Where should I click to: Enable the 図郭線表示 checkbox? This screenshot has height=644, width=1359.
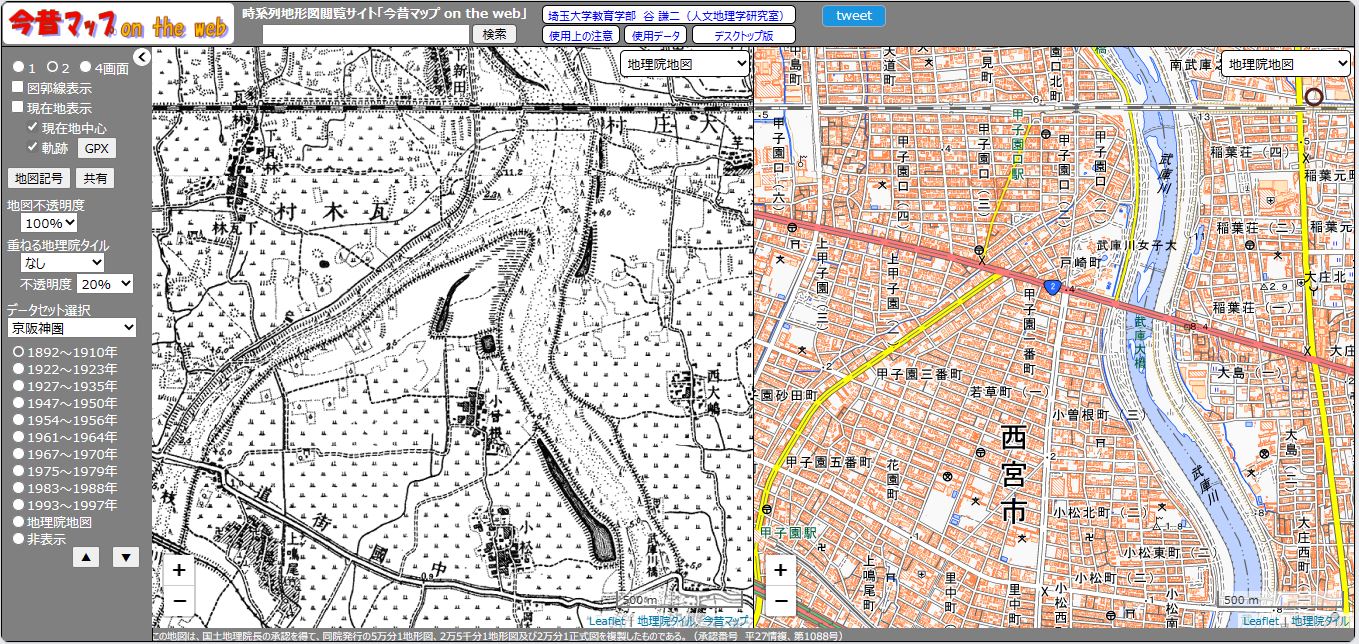(x=18, y=87)
